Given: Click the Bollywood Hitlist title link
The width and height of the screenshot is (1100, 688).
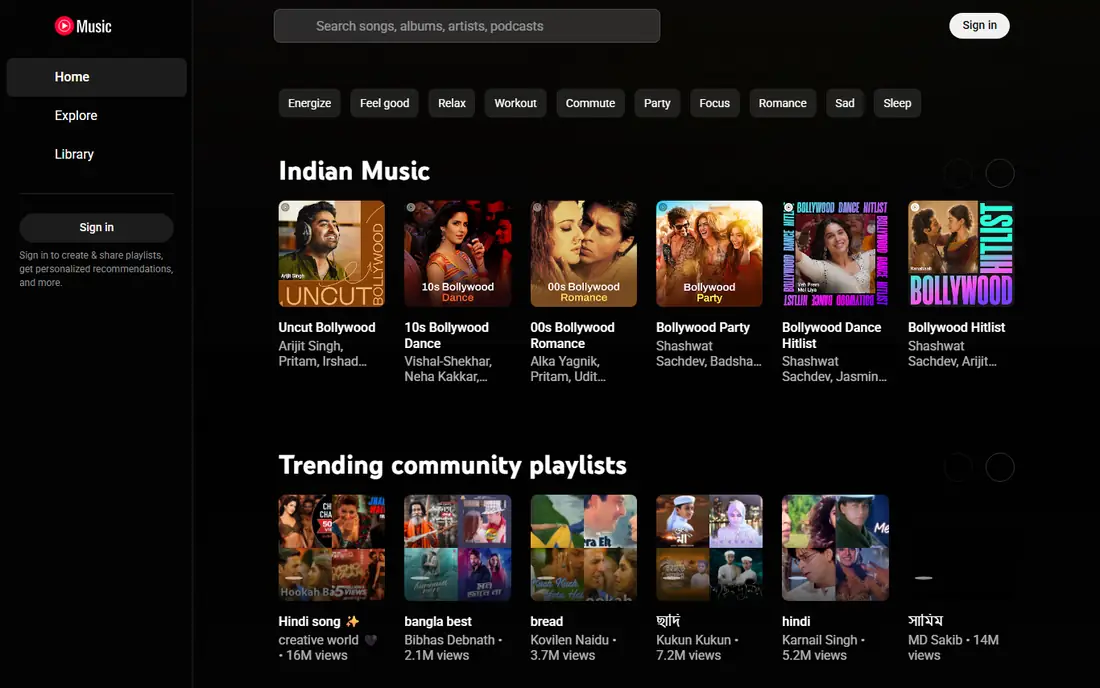Looking at the screenshot, I should pos(956,328).
